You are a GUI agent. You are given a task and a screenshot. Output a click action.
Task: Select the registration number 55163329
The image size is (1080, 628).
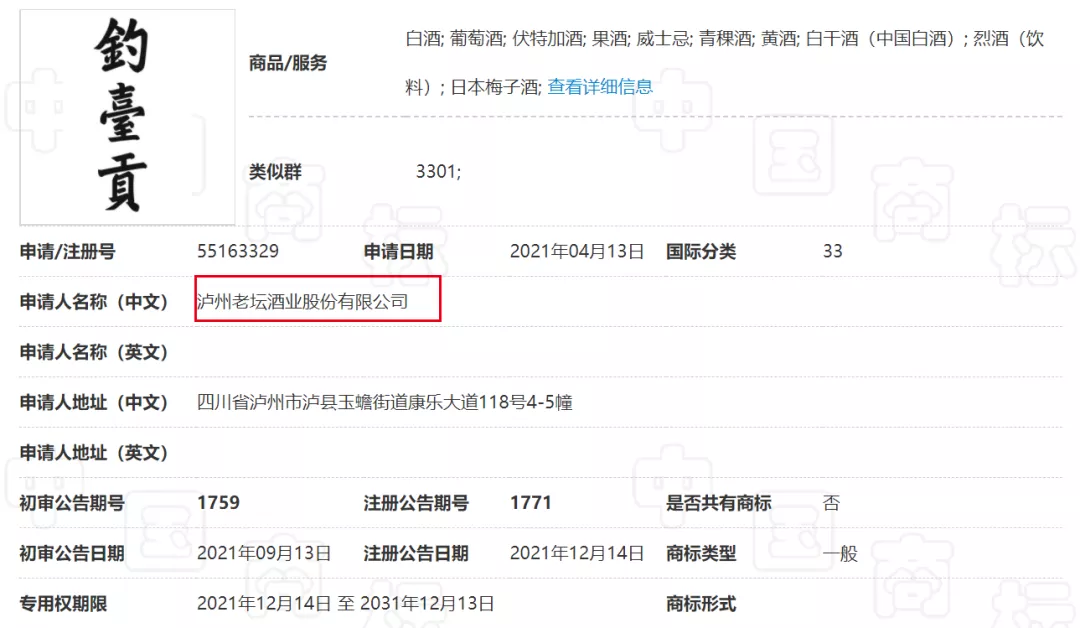click(238, 251)
